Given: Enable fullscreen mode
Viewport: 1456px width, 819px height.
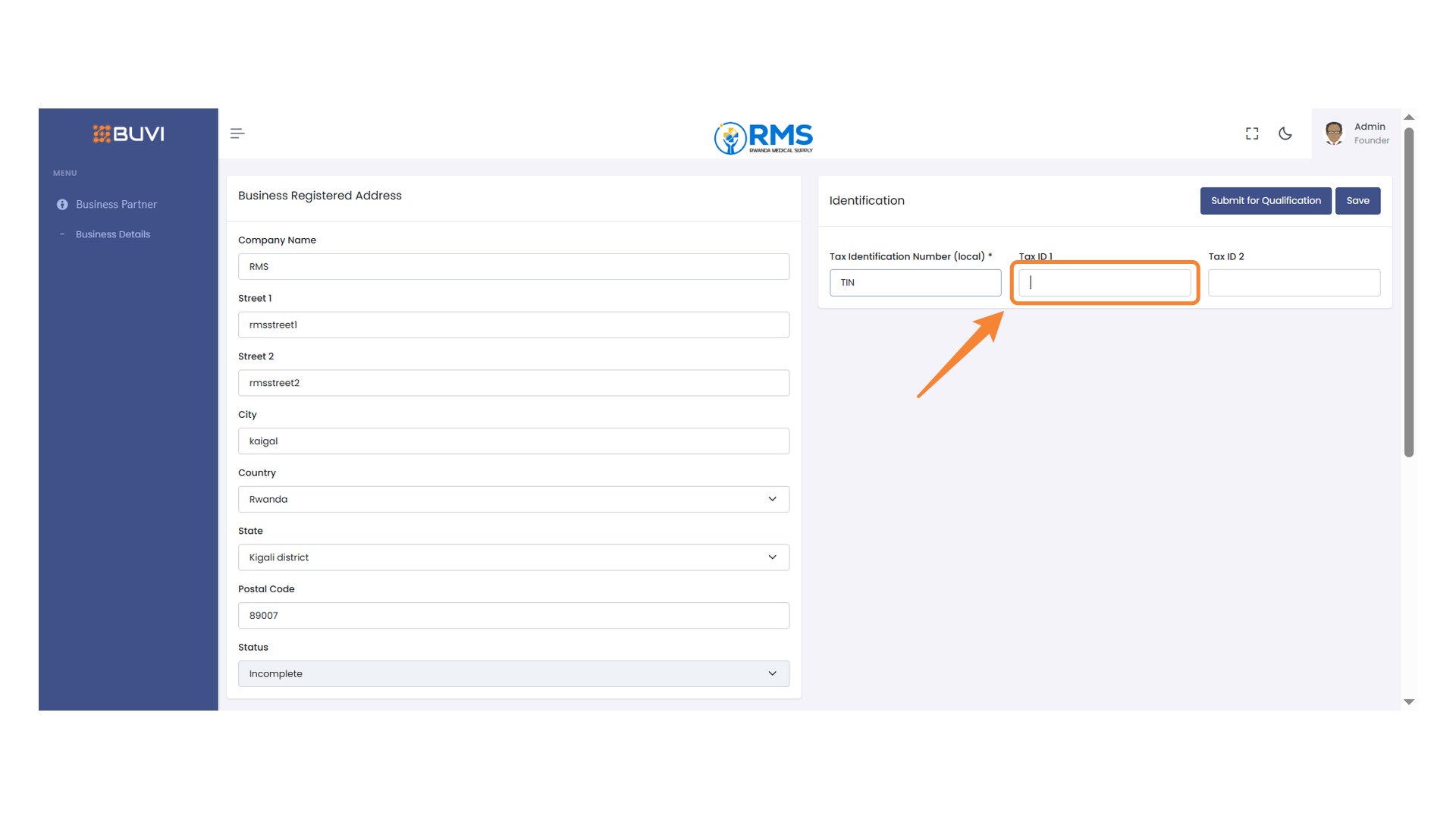Looking at the screenshot, I should click(1251, 133).
